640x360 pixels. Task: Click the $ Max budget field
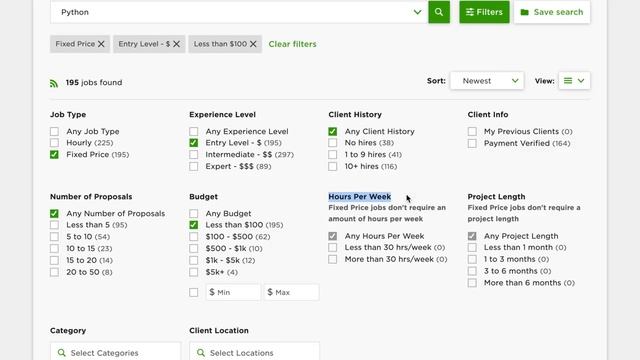pos(291,292)
